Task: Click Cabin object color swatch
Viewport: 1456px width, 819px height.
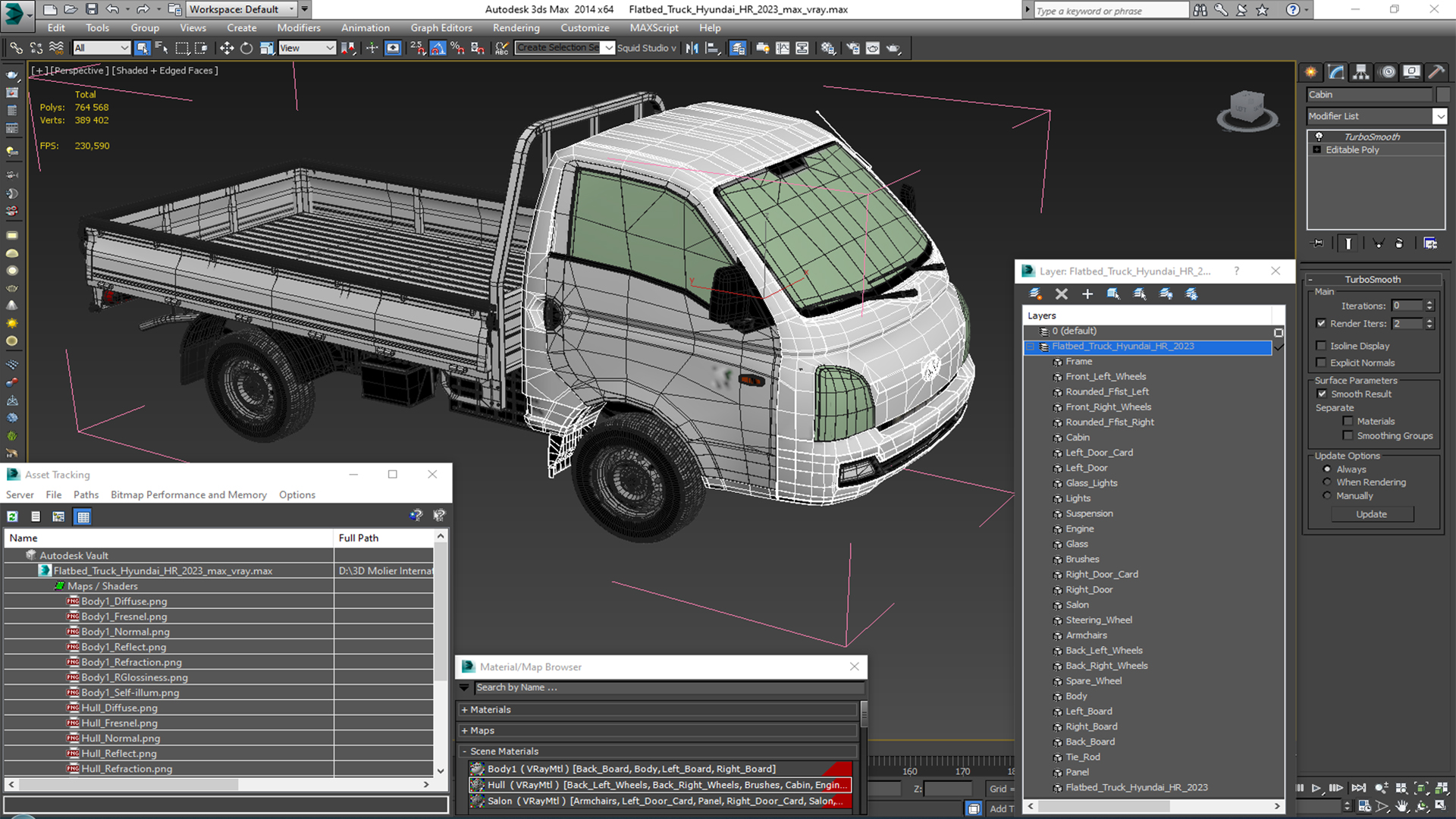Action: point(1442,95)
